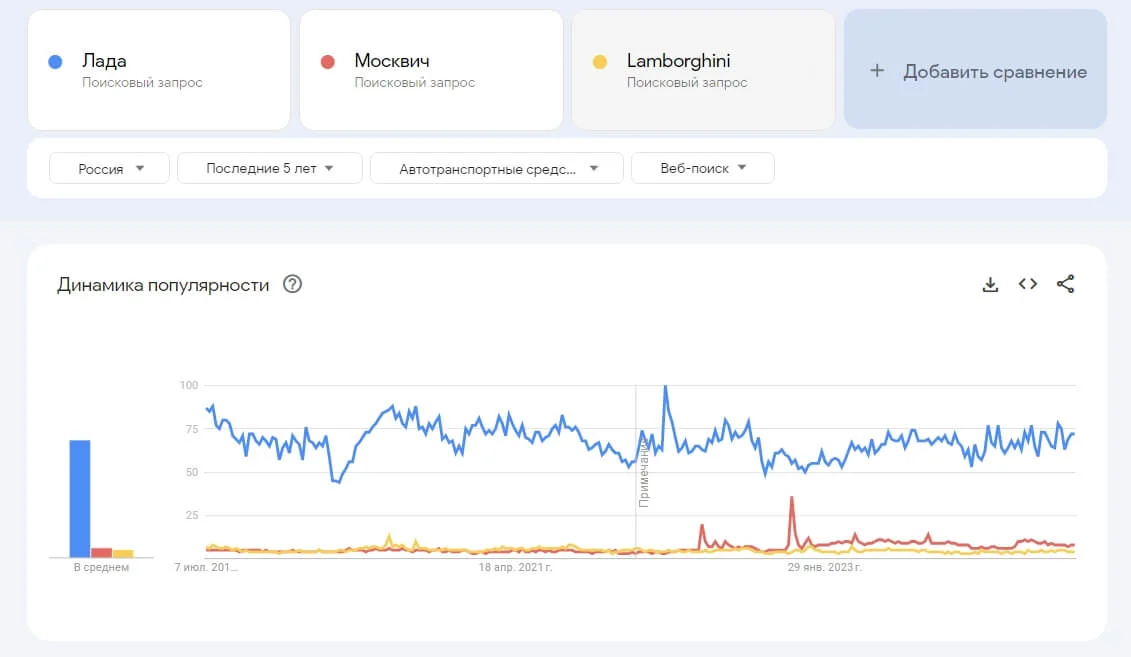The width and height of the screenshot is (1131, 657).
Task: Click Добавить сравнение button
Action: point(994,71)
